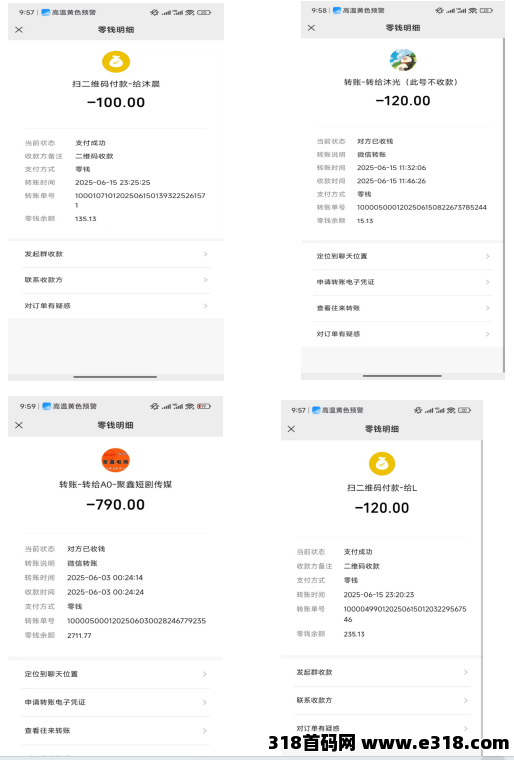Select the title 转账-转给沐光（此号不收款）
514x760 pixels.
pos(402,82)
